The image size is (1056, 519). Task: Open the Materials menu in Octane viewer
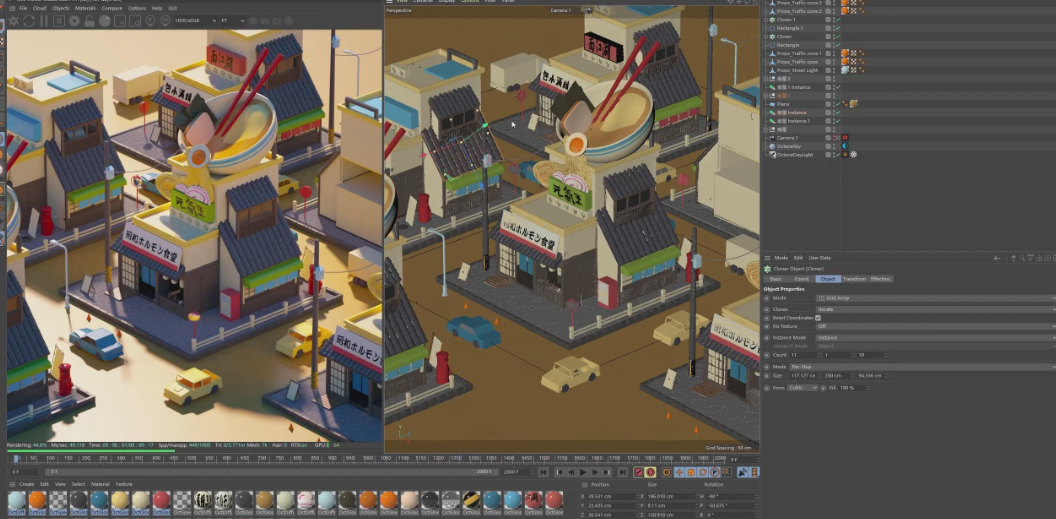(x=85, y=8)
